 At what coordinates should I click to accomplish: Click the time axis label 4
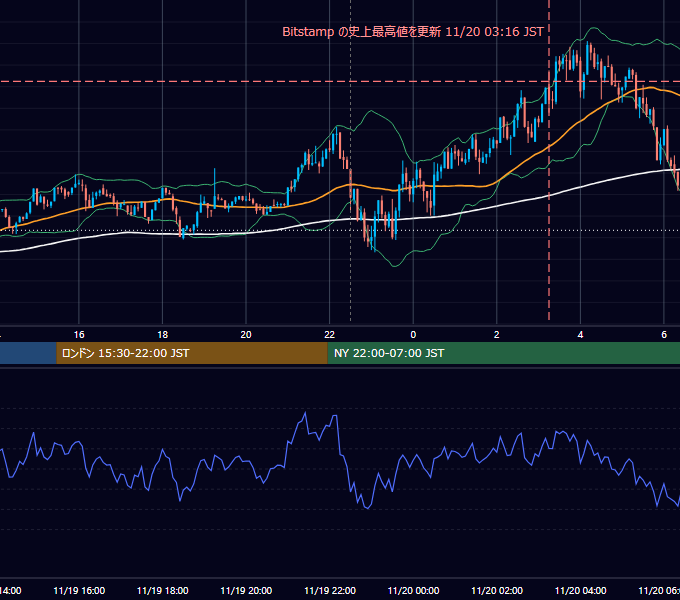[x=580, y=335]
